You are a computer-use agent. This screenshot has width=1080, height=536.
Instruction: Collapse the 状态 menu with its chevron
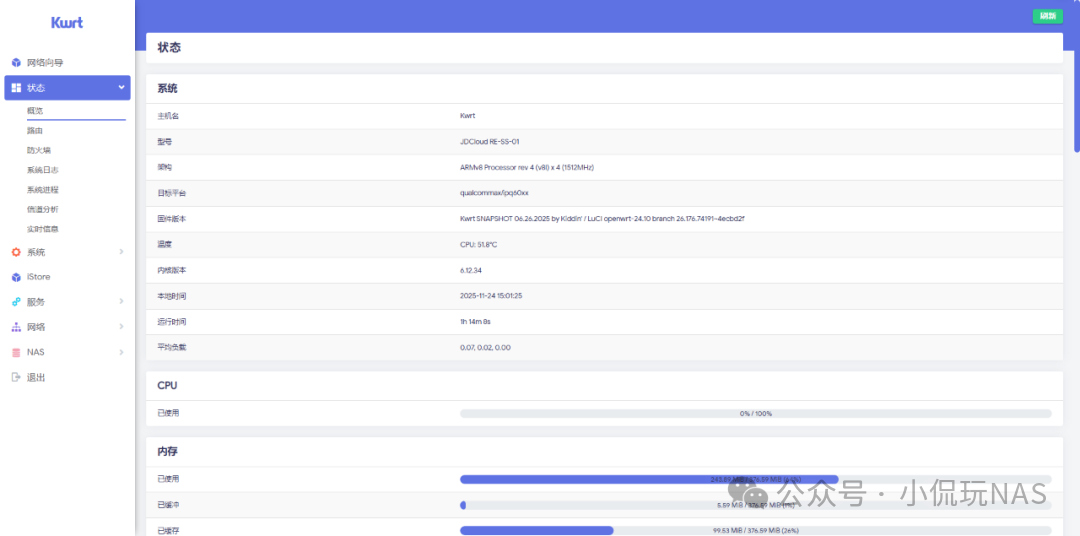coord(121,87)
